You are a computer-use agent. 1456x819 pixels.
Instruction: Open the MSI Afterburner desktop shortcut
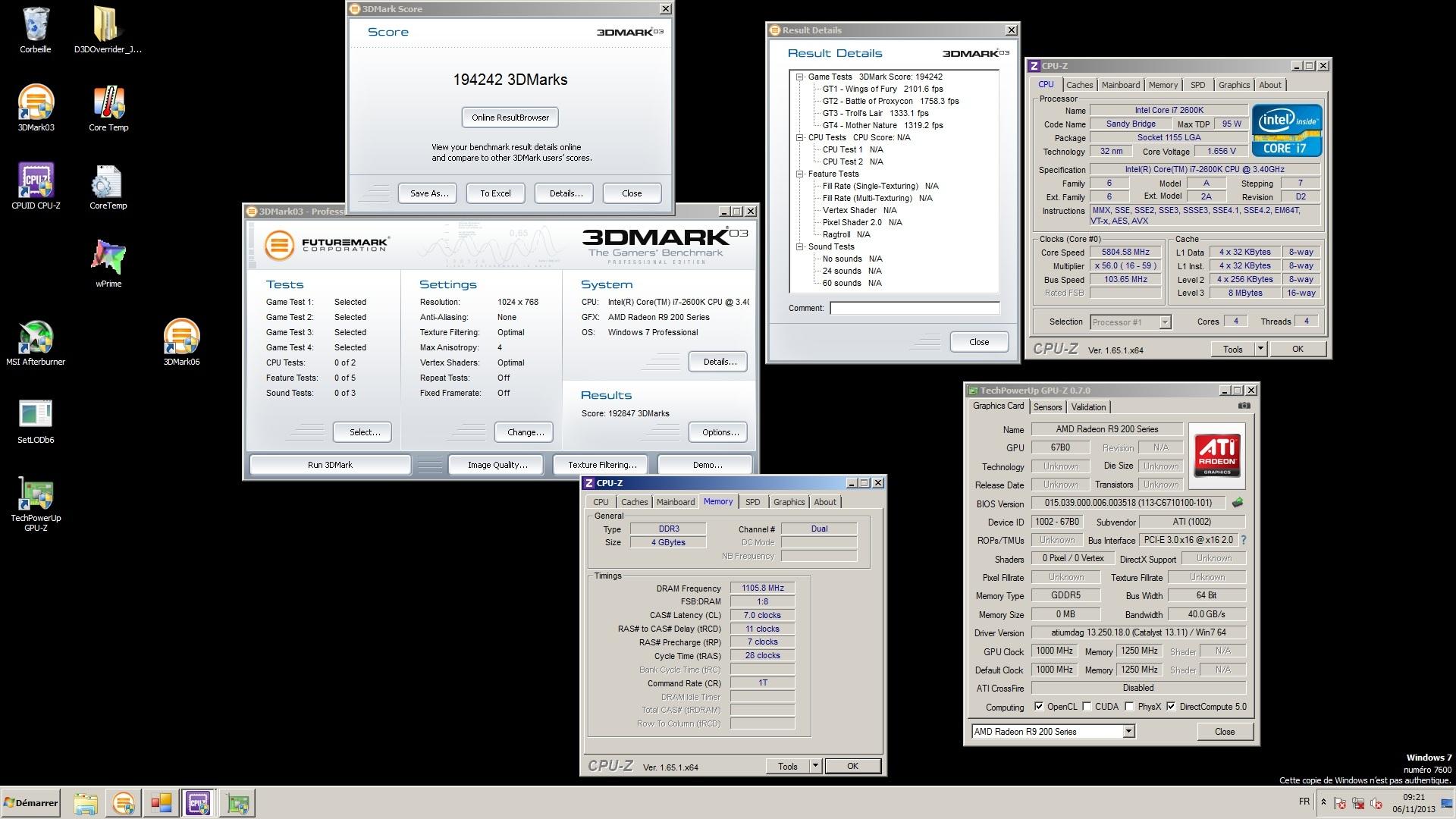pyautogui.click(x=36, y=343)
